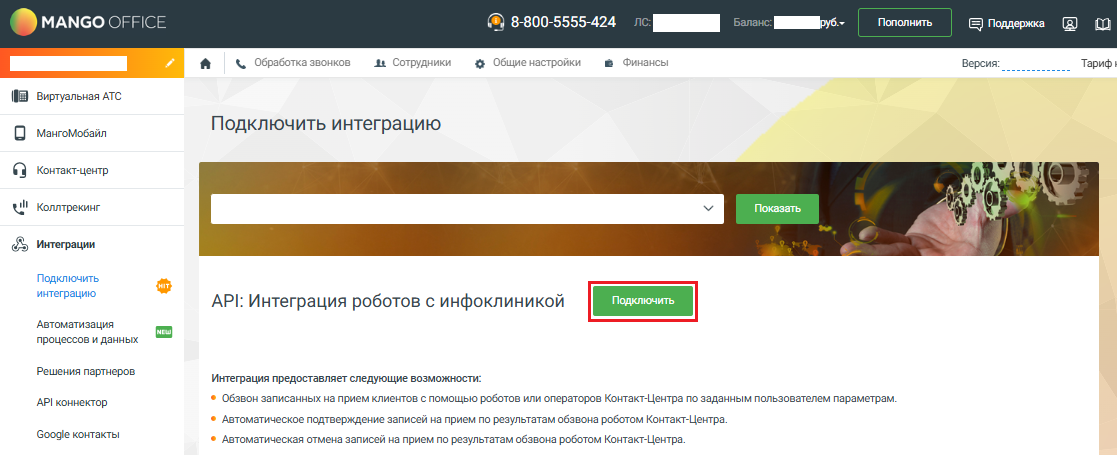Click the Mango Office logo

click(x=88, y=23)
